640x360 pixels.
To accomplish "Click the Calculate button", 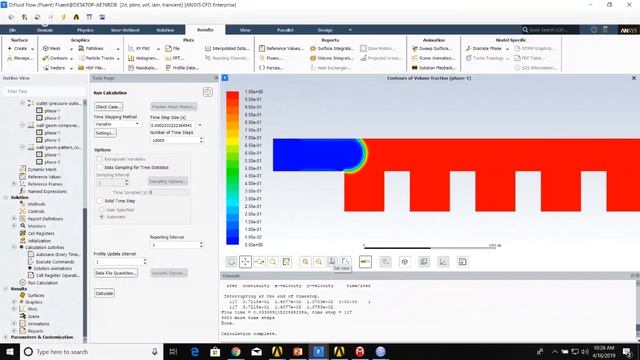I will tap(104, 293).
